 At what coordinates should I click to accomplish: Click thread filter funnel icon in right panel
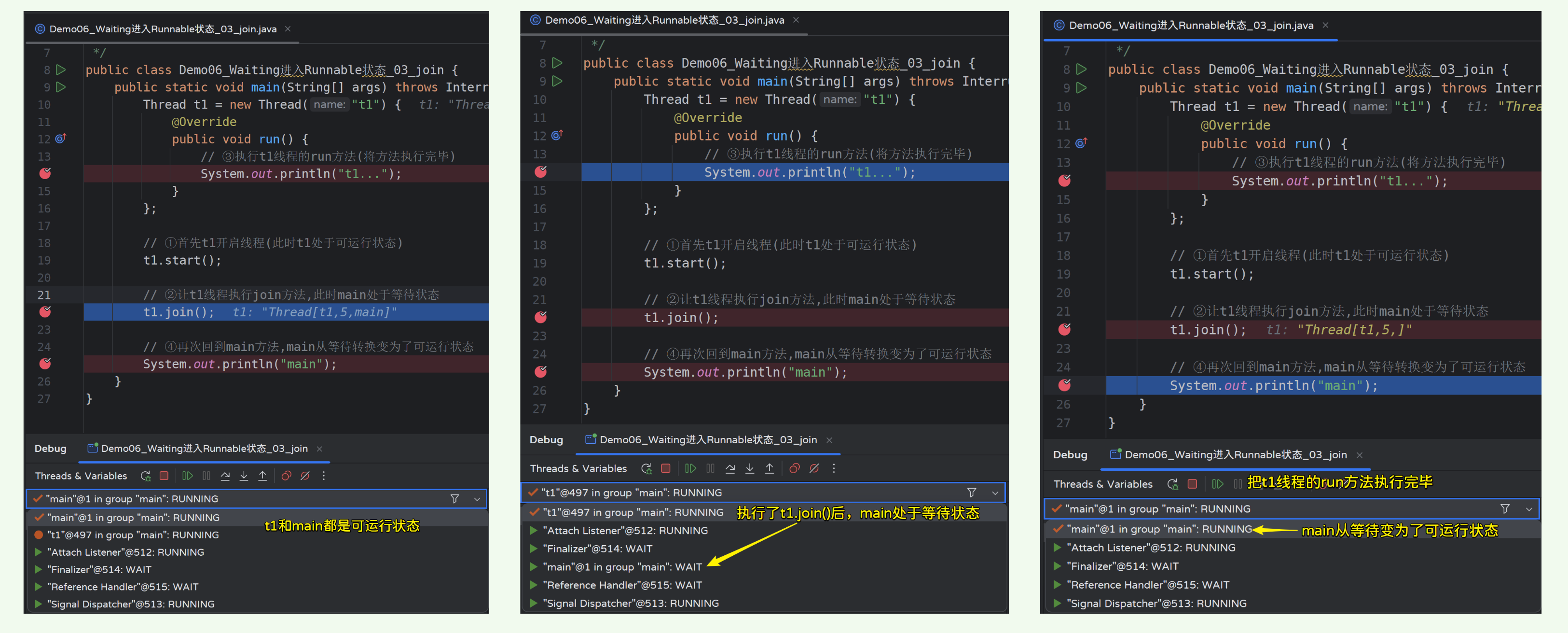(1505, 509)
